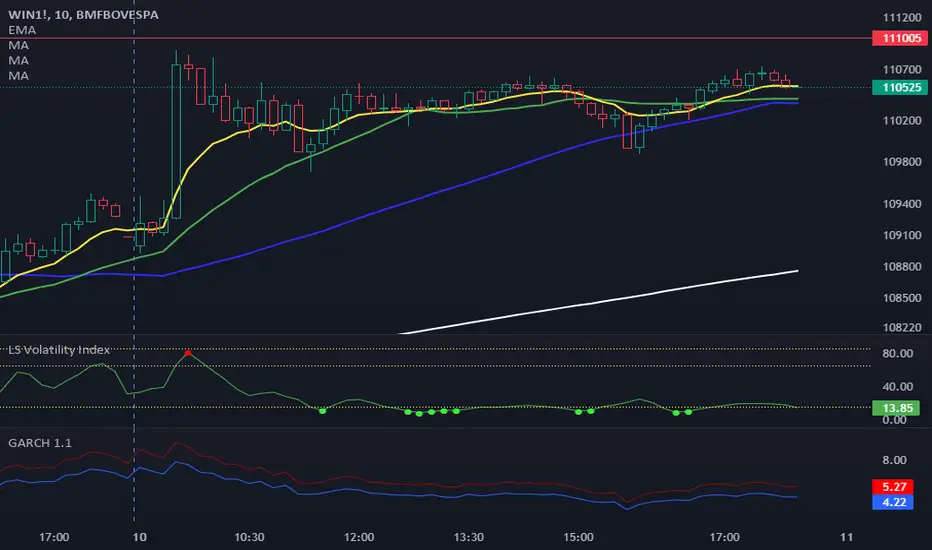Click the 108500 price axis label

coord(901,298)
